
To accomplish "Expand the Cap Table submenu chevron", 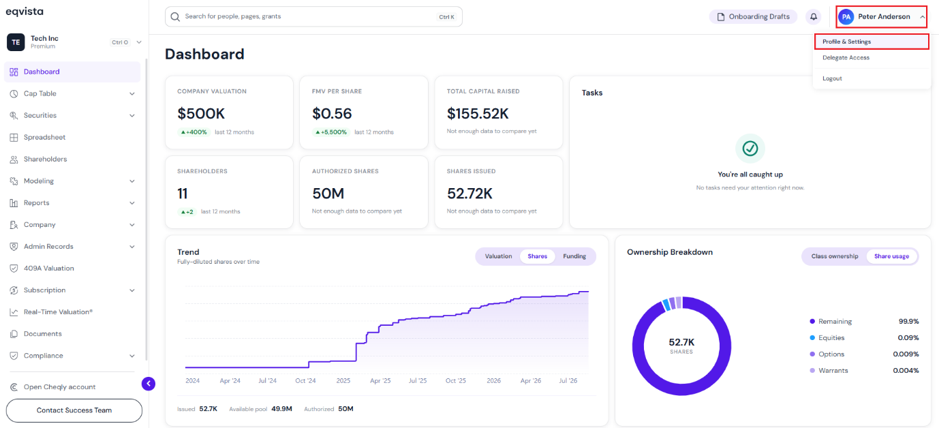I will [132, 94].
